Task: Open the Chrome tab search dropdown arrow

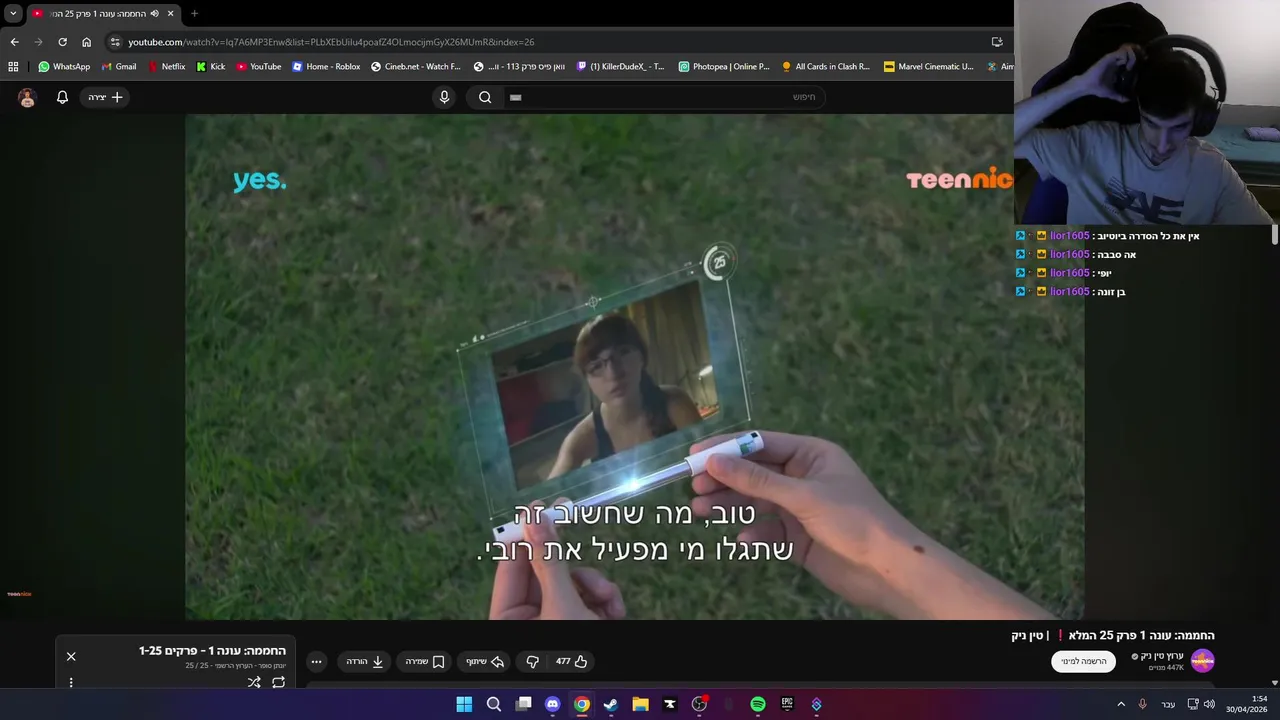Action: point(13,13)
